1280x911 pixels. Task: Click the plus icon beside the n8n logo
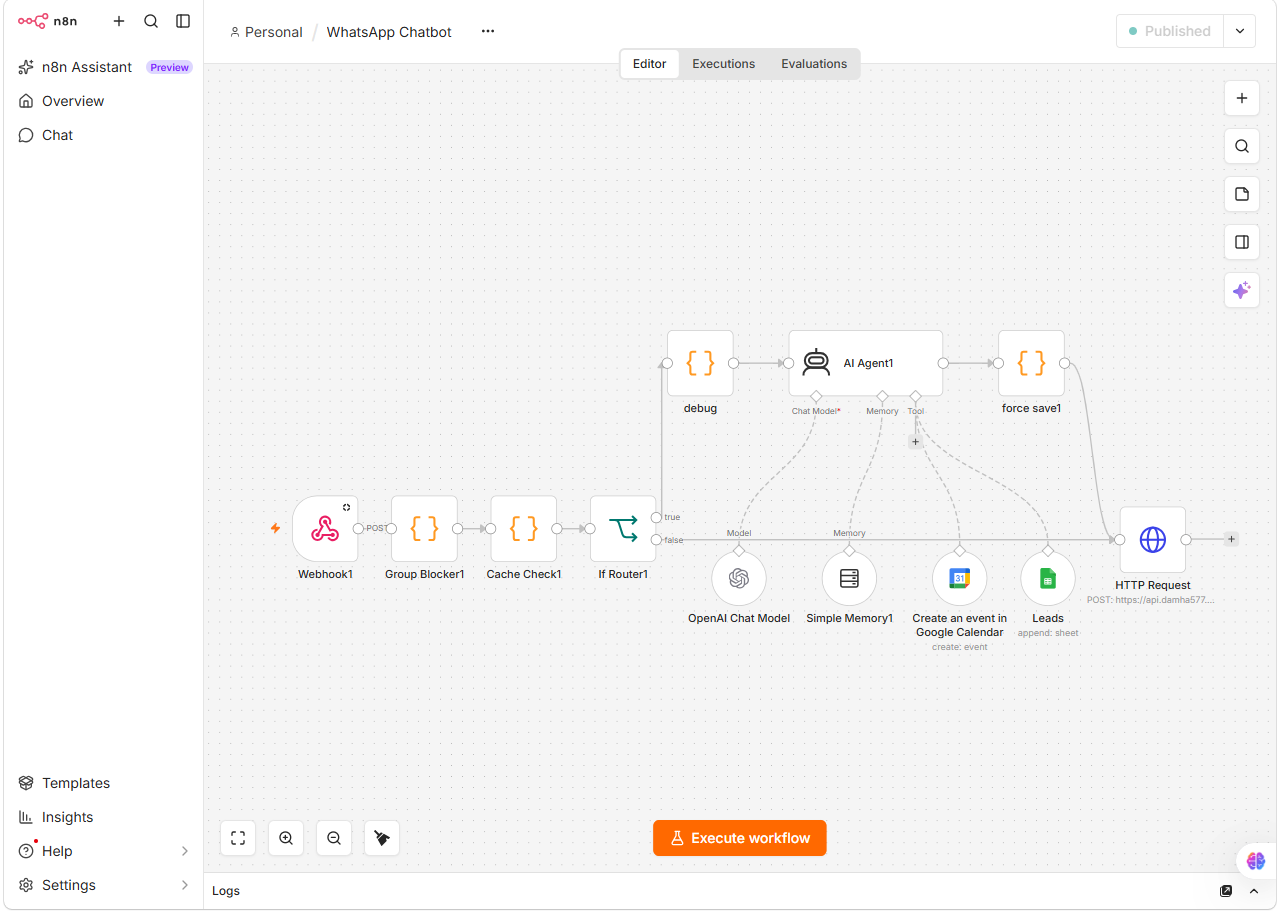tap(119, 21)
